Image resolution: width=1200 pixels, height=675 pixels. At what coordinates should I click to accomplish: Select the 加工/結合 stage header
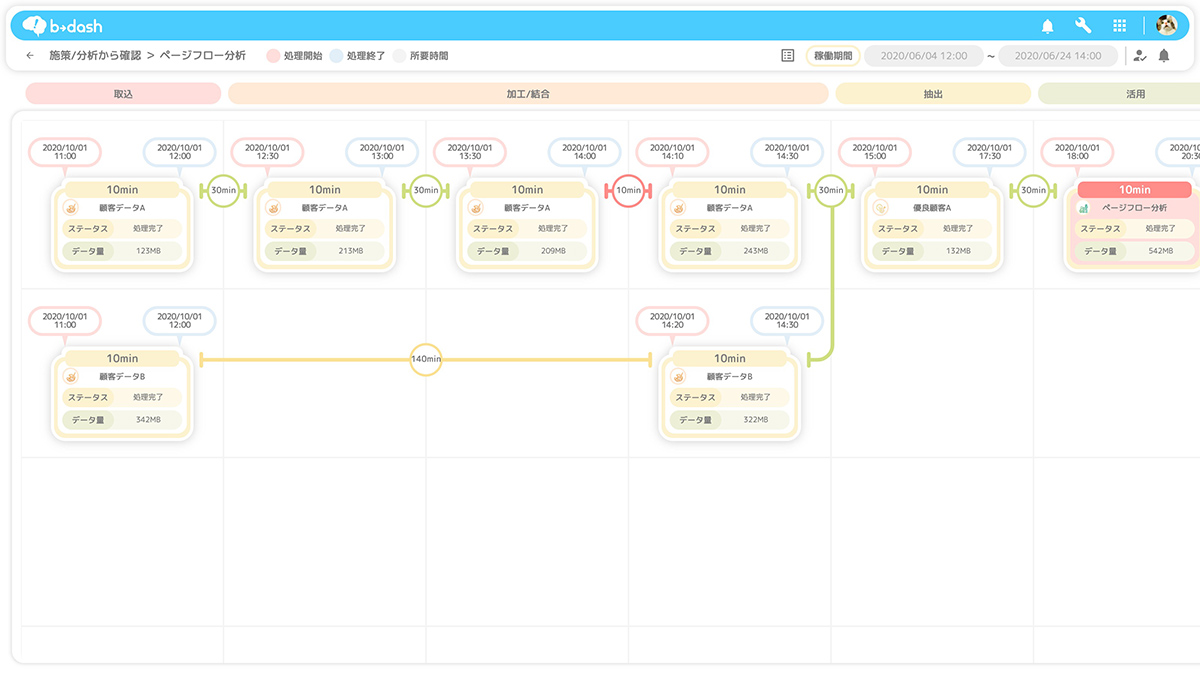click(528, 94)
